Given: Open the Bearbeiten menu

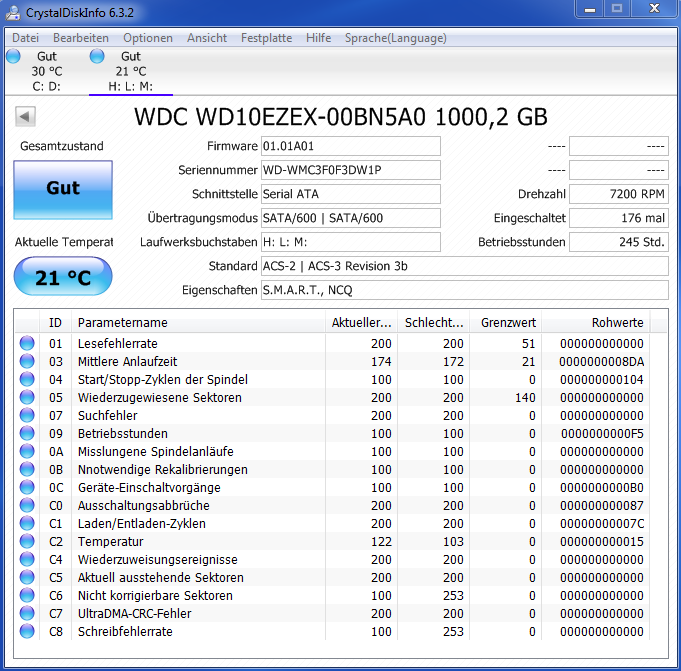Looking at the screenshot, I should (81, 38).
